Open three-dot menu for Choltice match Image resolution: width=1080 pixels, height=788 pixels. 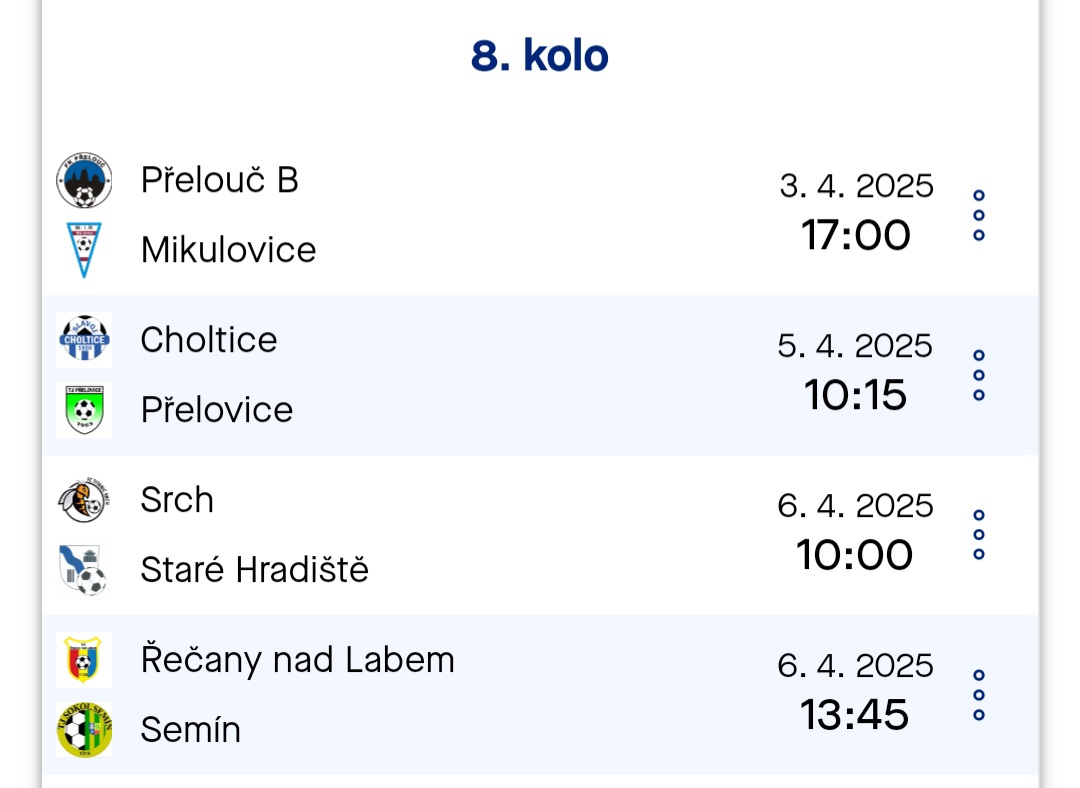tap(979, 375)
